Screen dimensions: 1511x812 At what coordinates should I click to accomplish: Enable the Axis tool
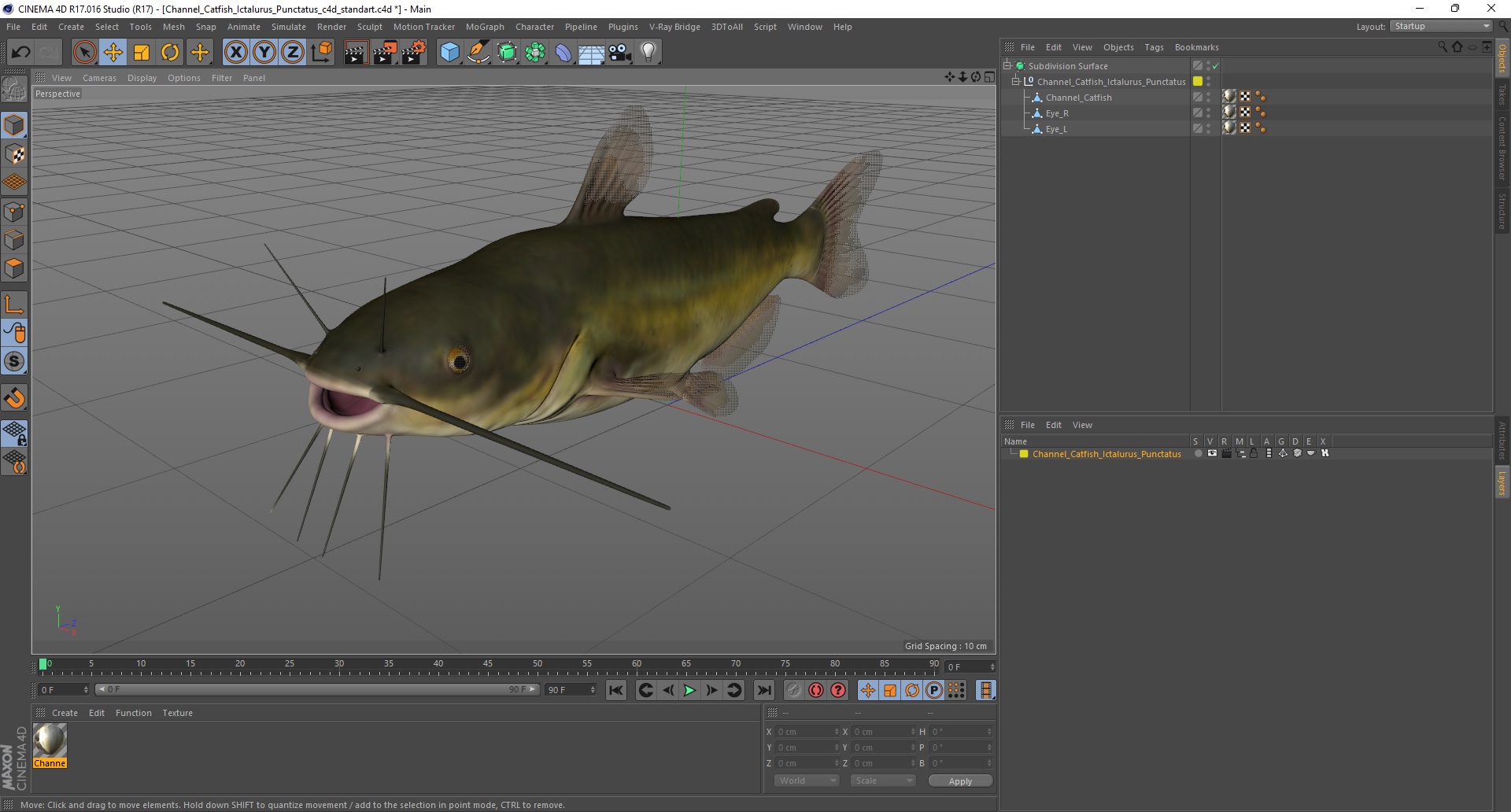pyautogui.click(x=14, y=304)
